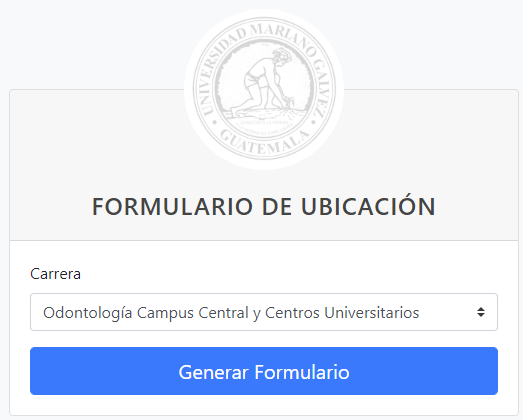Click the words Centros Universitarios in the select

(342, 313)
